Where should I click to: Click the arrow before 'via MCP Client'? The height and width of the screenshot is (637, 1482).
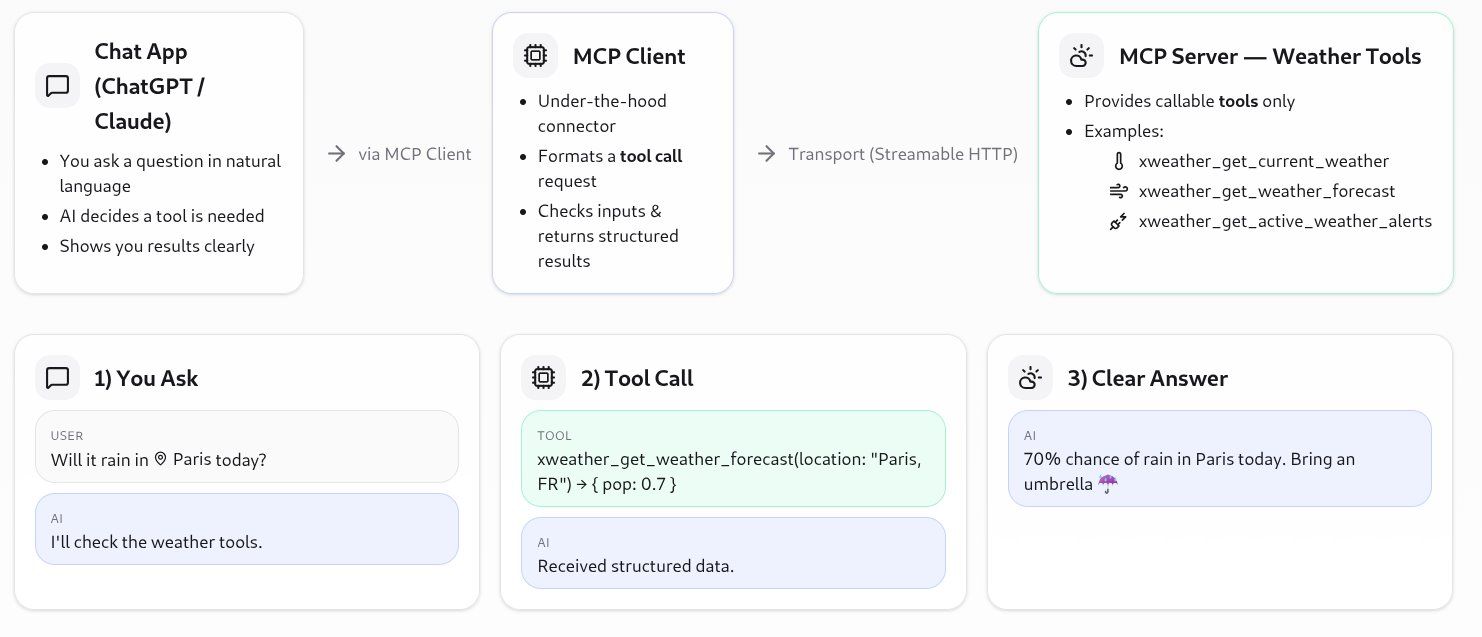point(337,154)
